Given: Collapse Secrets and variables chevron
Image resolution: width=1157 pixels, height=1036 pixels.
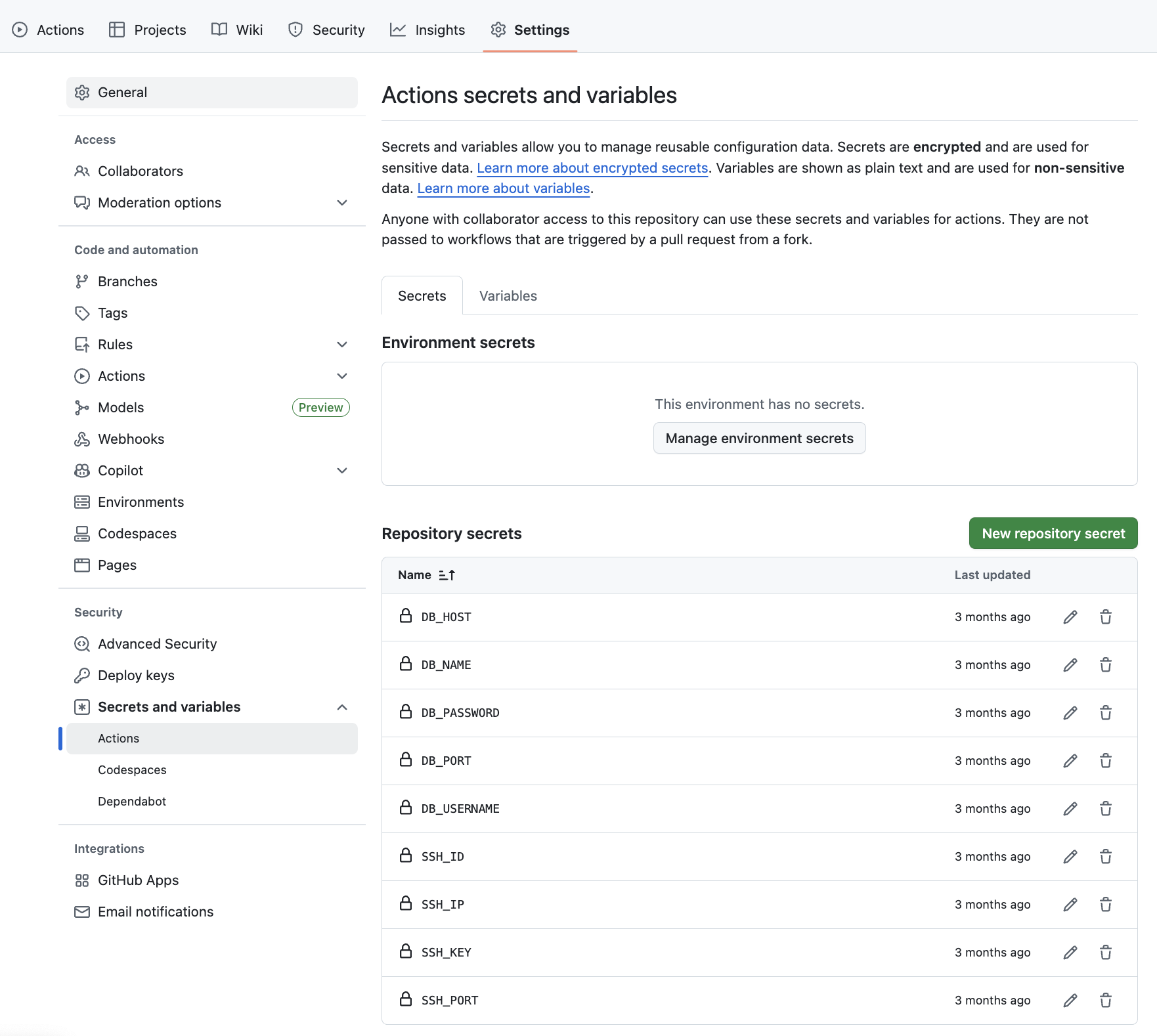Looking at the screenshot, I should point(342,707).
